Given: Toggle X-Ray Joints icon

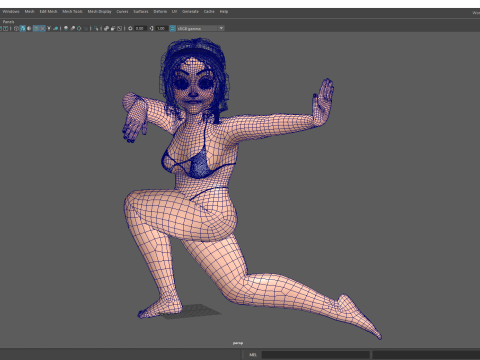Looking at the screenshot, I should 119,29.
